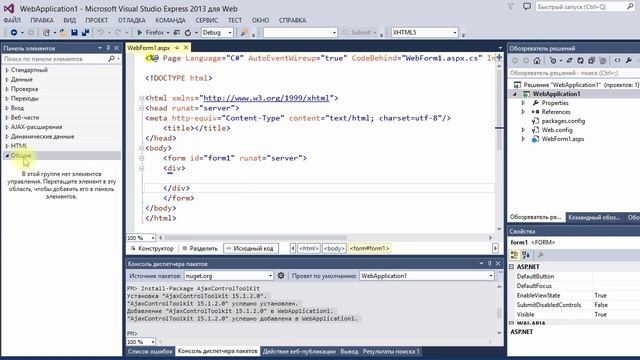The image size is (640, 360).
Task: Click the Open File folder icon
Action: coord(63,32)
